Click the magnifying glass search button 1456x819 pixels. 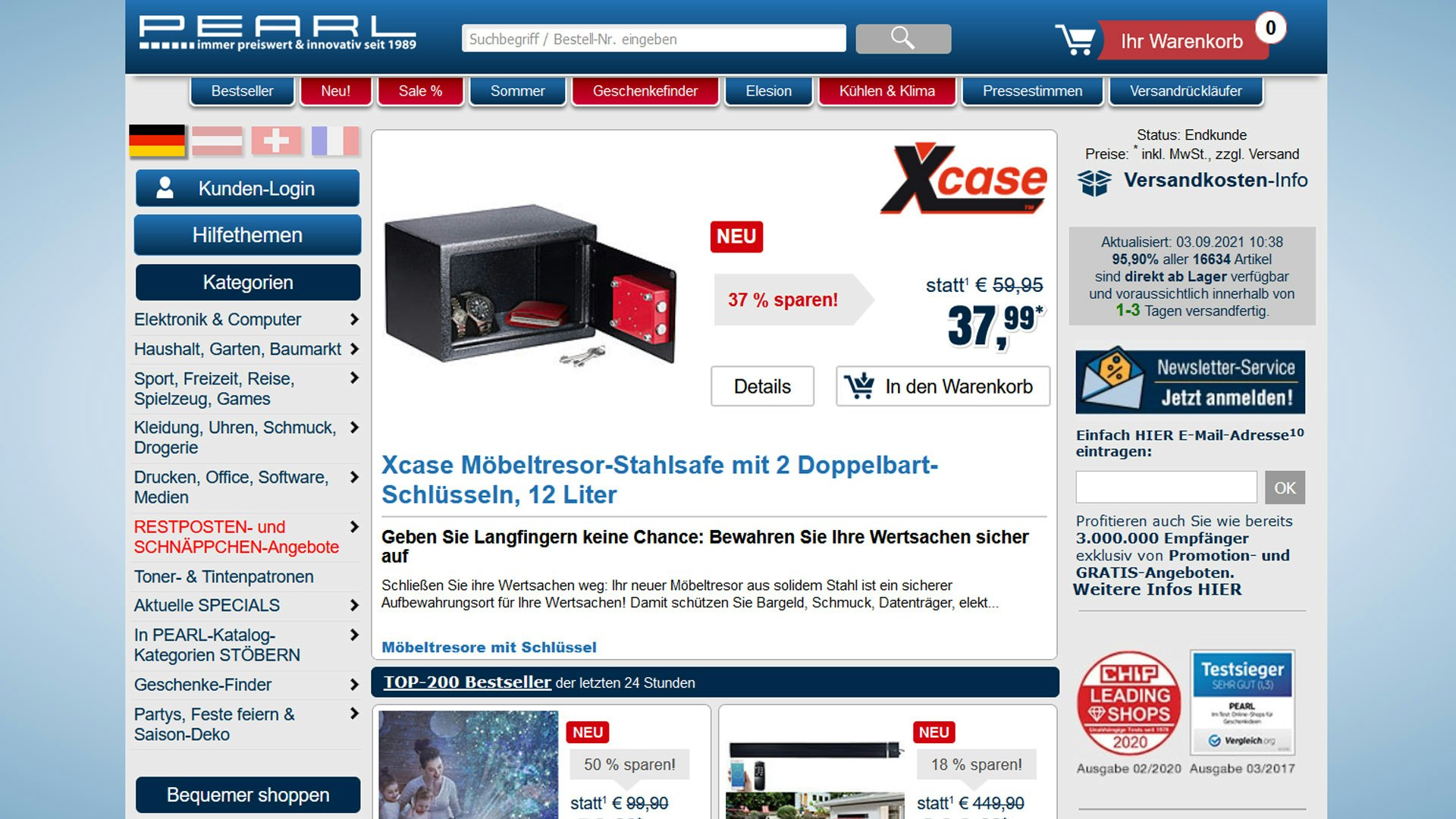(x=902, y=39)
